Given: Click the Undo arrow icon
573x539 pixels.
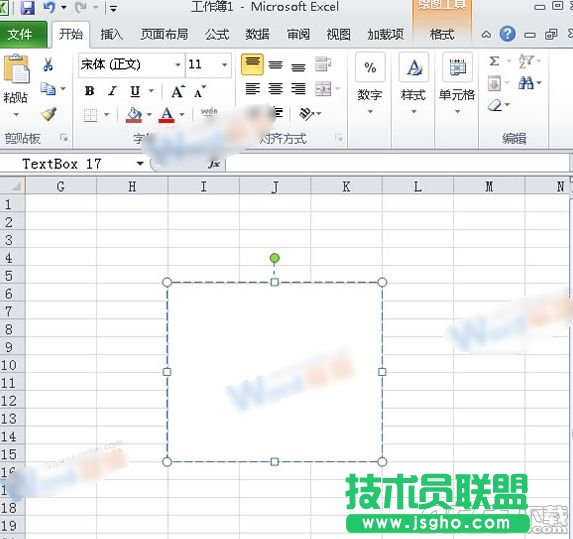Looking at the screenshot, I should (49, 7).
